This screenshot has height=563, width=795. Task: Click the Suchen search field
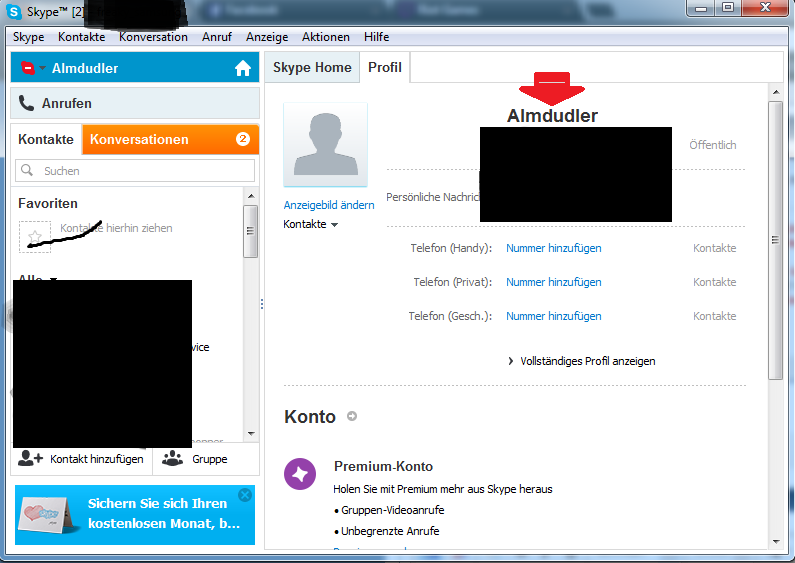(135, 171)
